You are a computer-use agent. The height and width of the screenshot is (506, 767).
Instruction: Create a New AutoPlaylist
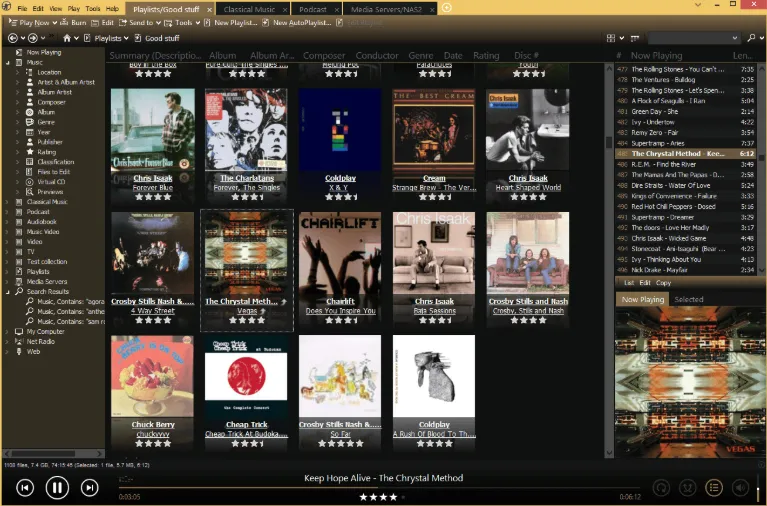[297, 23]
